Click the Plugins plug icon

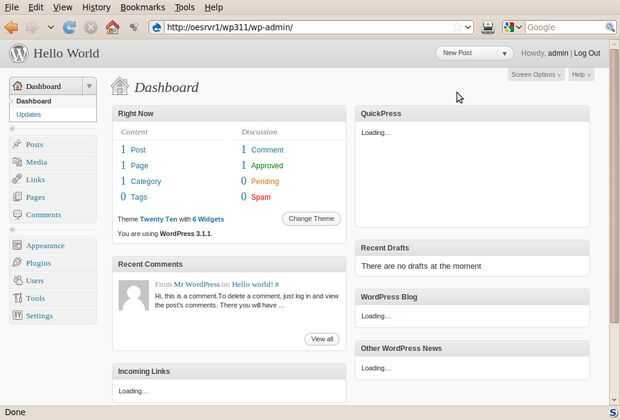coord(17,263)
